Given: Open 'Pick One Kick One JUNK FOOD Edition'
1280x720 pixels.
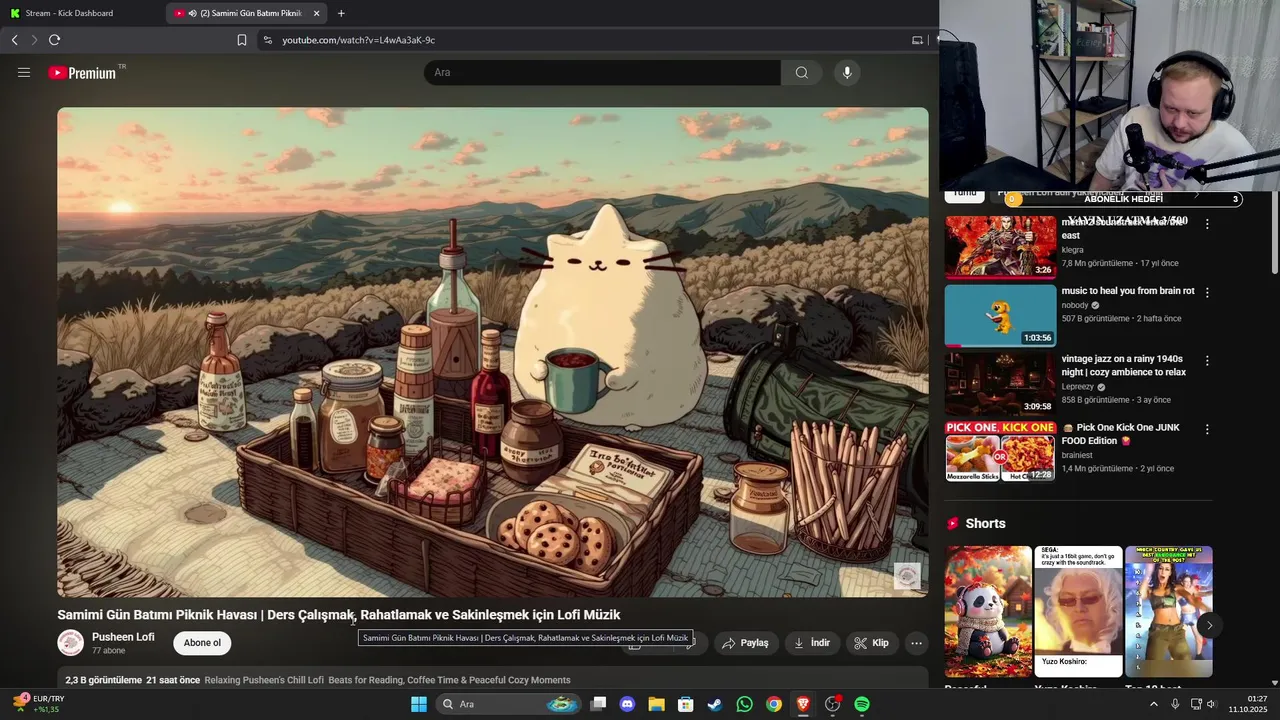Looking at the screenshot, I should [x=1121, y=434].
